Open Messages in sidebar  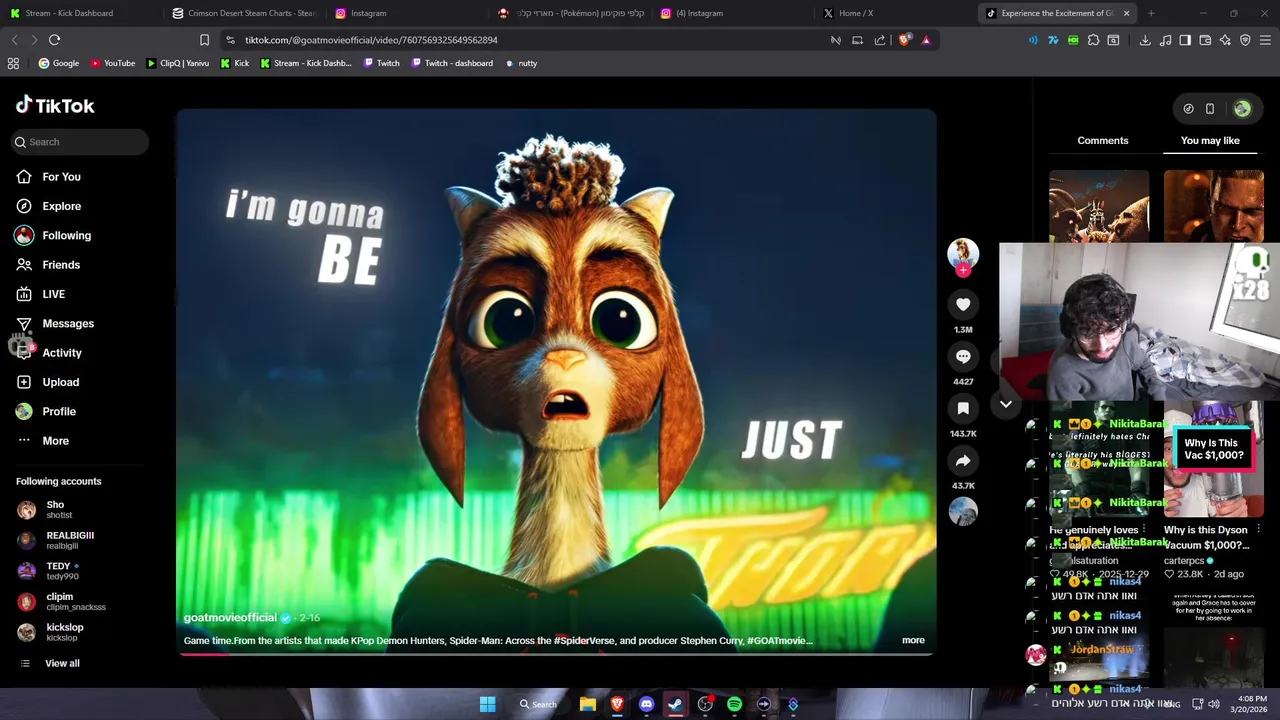[x=67, y=323]
